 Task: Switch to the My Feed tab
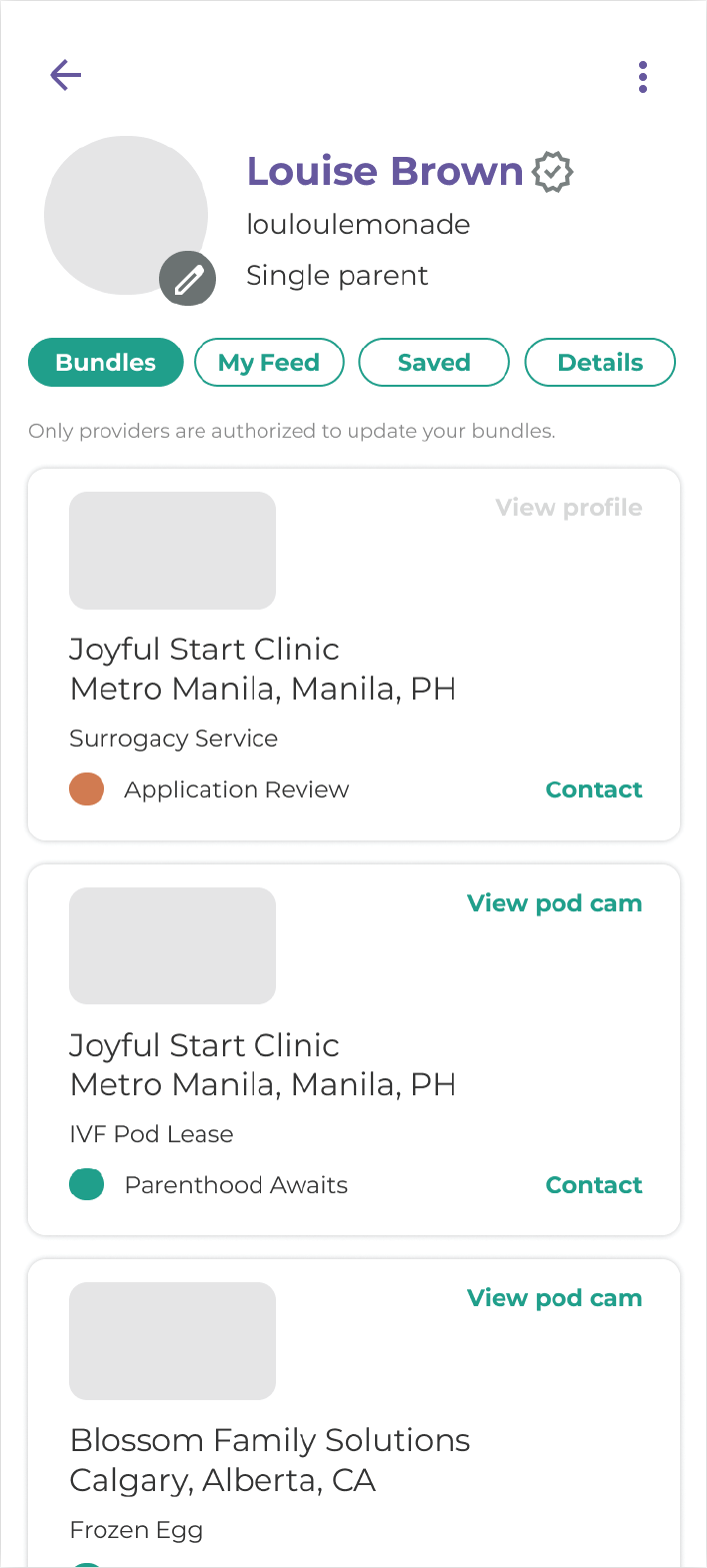point(269,363)
